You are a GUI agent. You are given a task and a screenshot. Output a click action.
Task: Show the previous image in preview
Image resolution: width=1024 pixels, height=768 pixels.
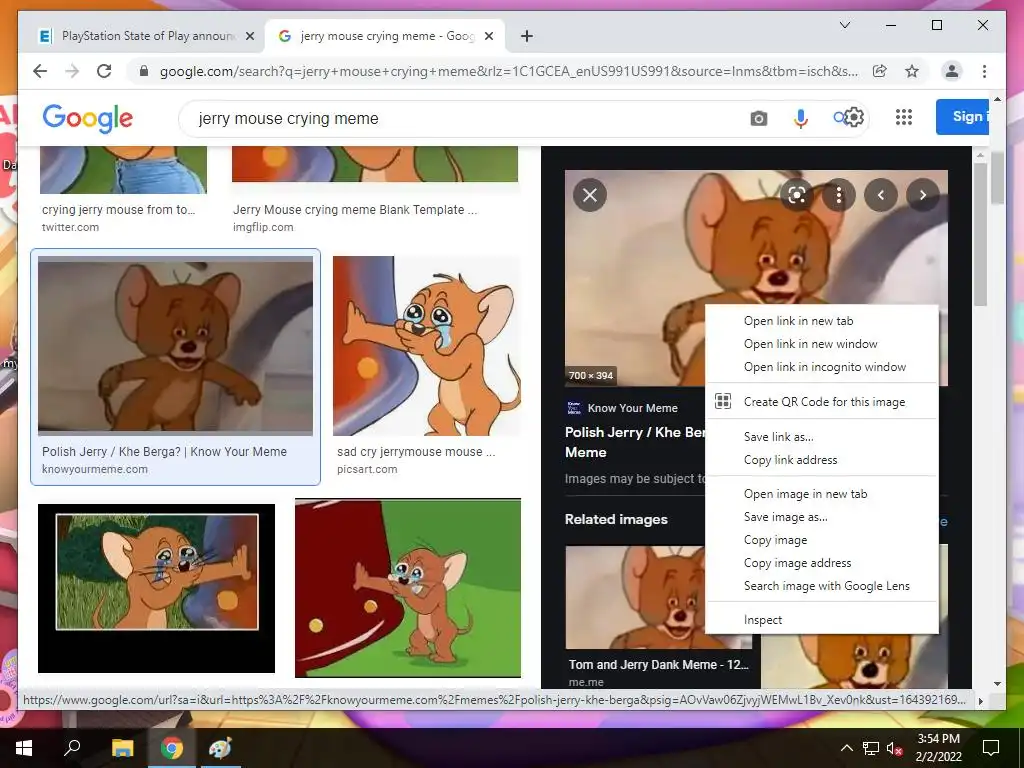(880, 195)
